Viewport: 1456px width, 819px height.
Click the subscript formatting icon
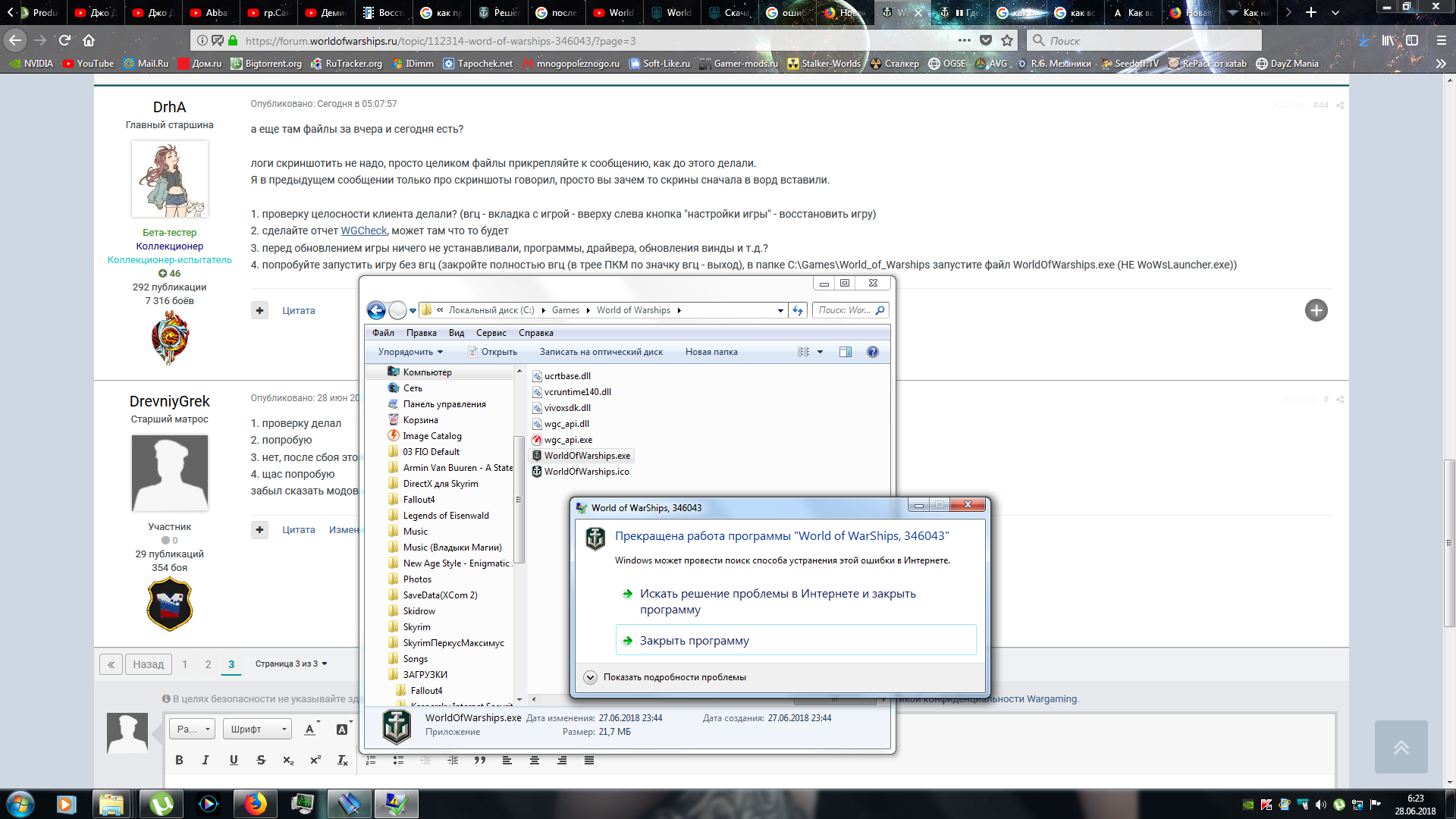coord(288,760)
